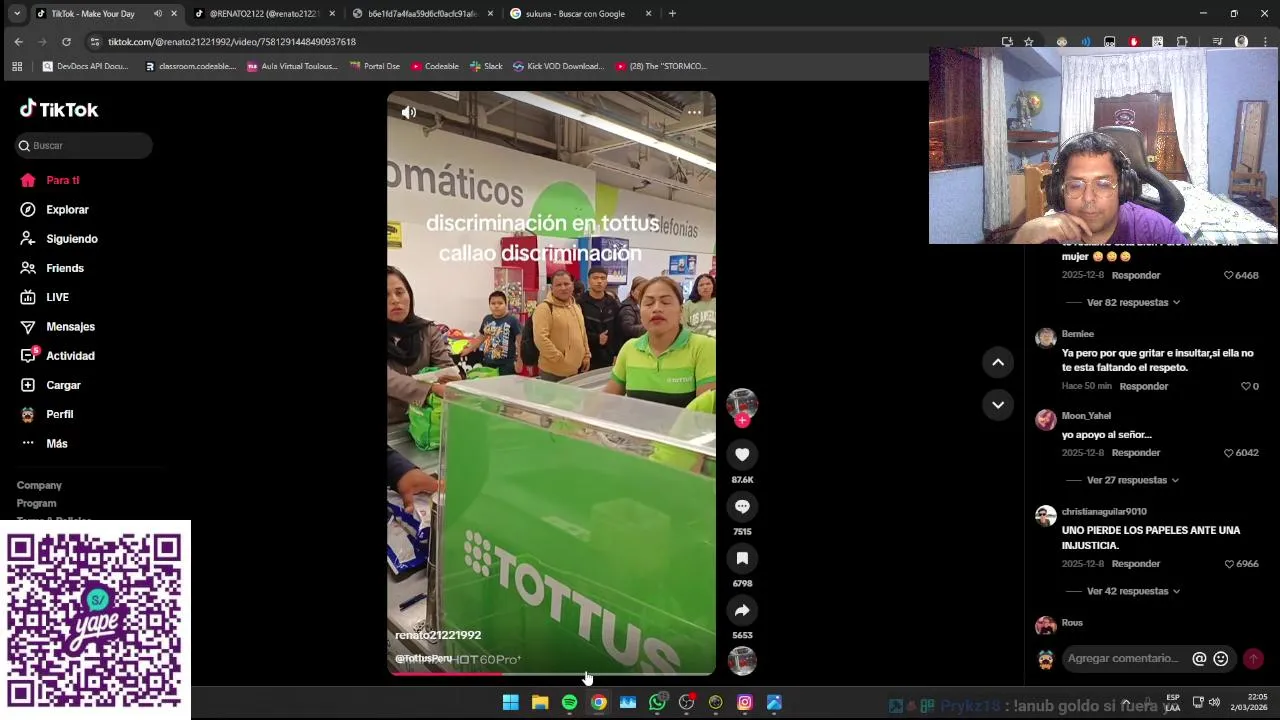Viewport: 1280px width, 720px height.
Task: Open Windows Start menu
Action: pyautogui.click(x=510, y=703)
